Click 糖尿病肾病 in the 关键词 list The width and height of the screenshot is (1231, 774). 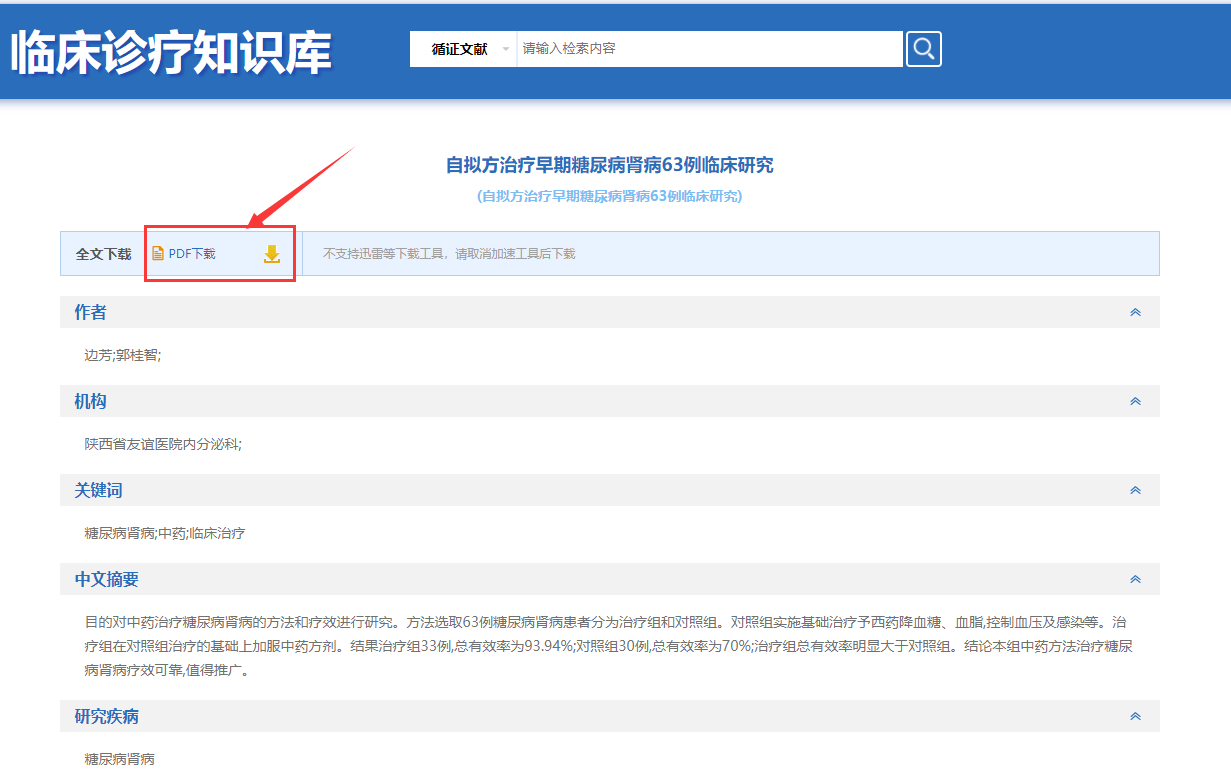(119, 533)
